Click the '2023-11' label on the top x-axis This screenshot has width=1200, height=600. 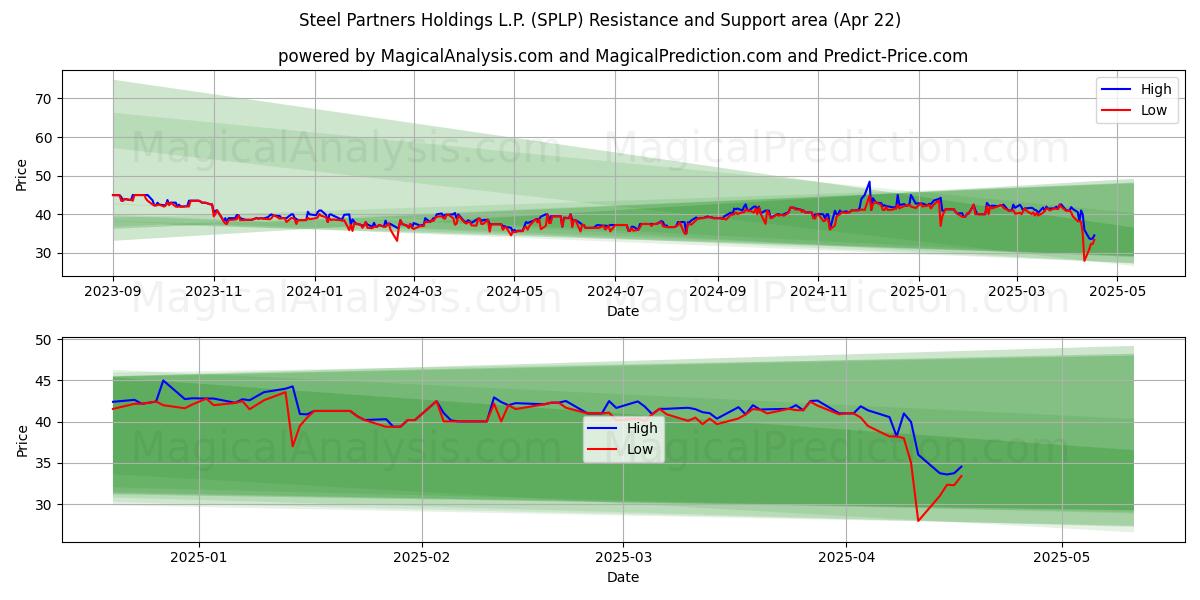pos(213,292)
